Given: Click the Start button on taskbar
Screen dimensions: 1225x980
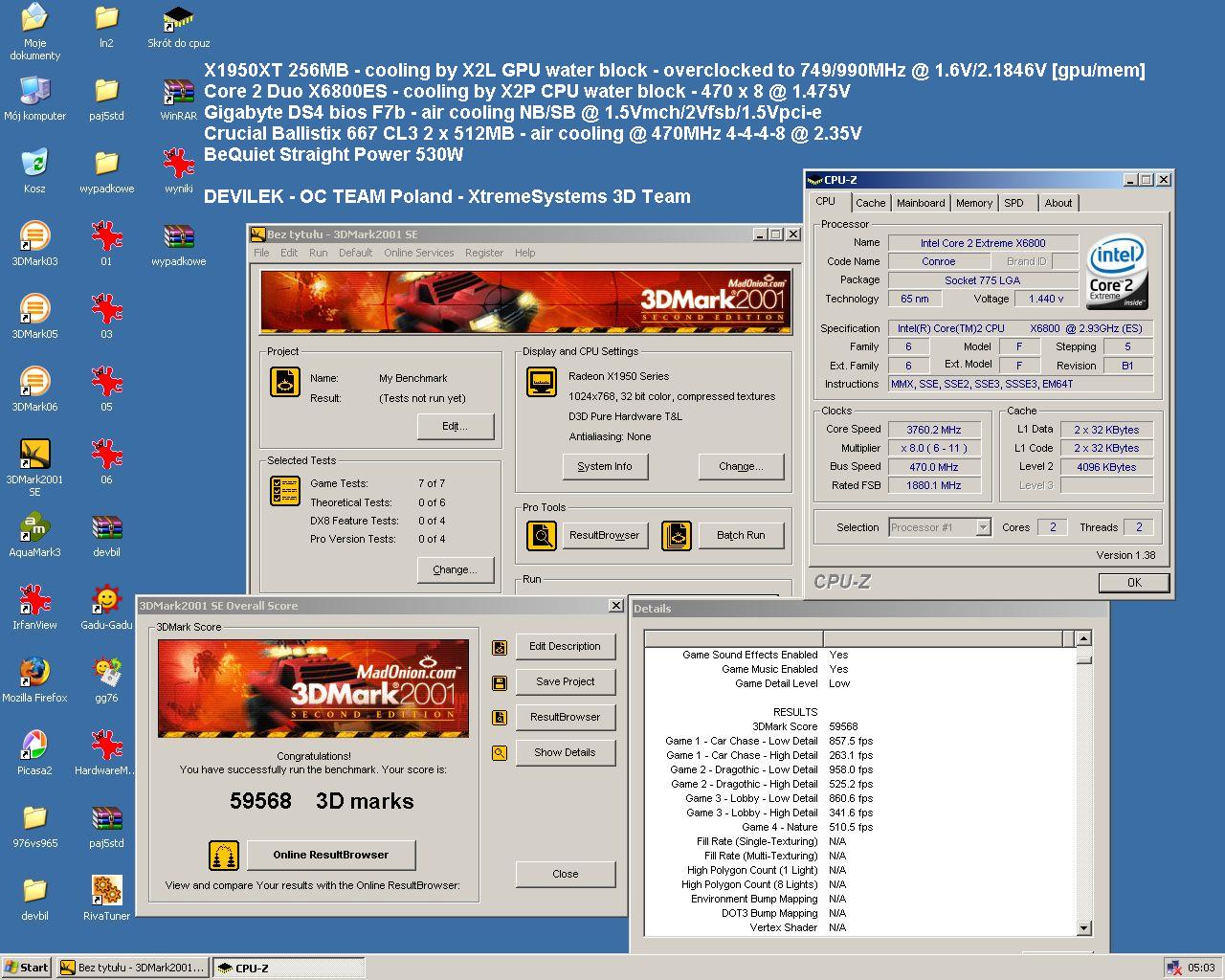Looking at the screenshot, I should point(27,968).
